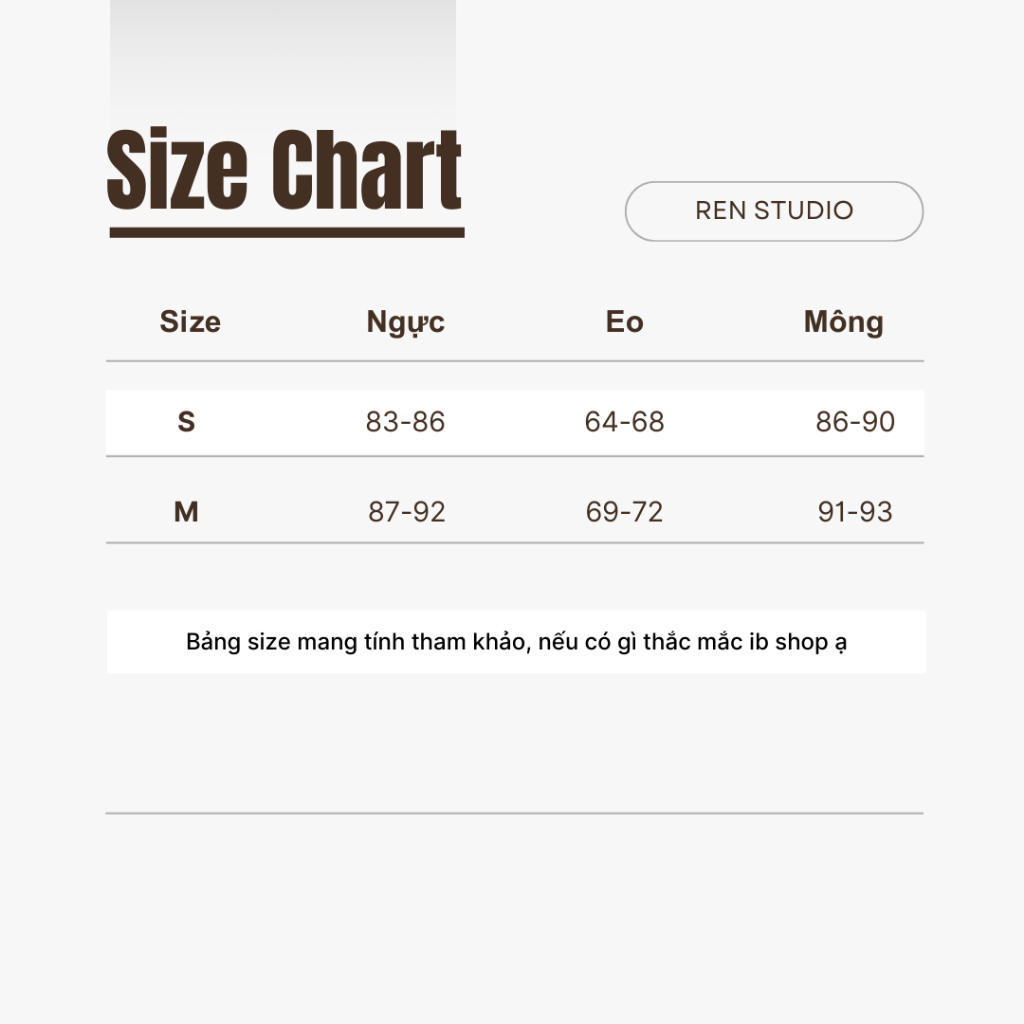Click the Size column header
This screenshot has width=1024, height=1024.
(190, 322)
